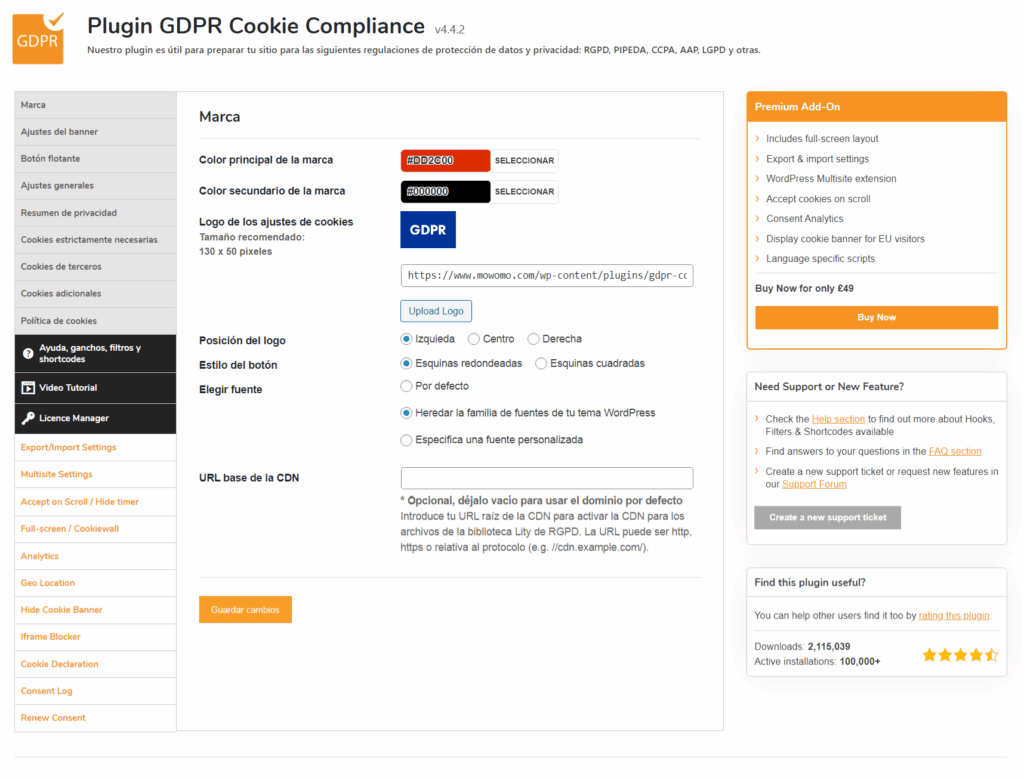Click the orange GDPR plugin logo
1024x778 pixels.
click(x=38, y=38)
